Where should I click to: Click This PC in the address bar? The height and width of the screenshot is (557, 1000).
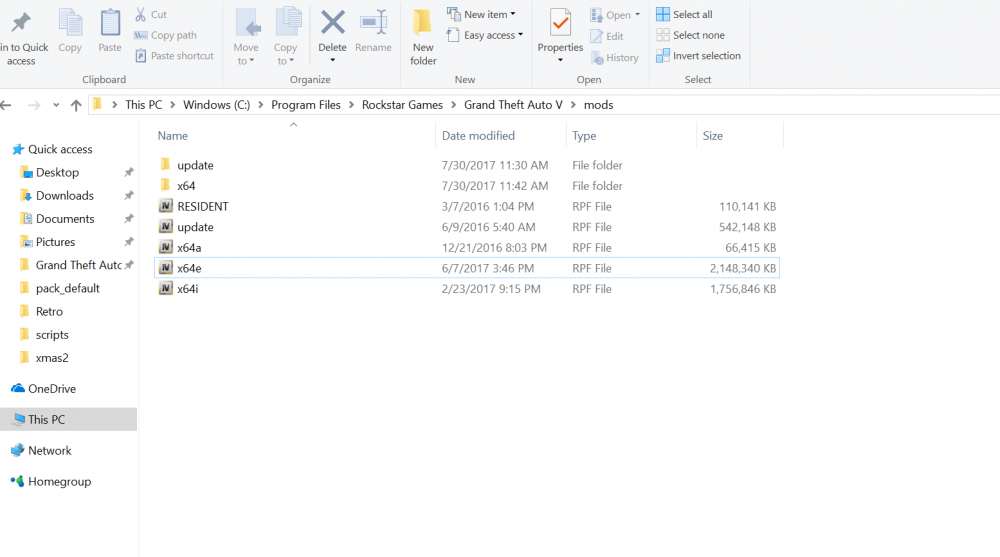coord(143,105)
